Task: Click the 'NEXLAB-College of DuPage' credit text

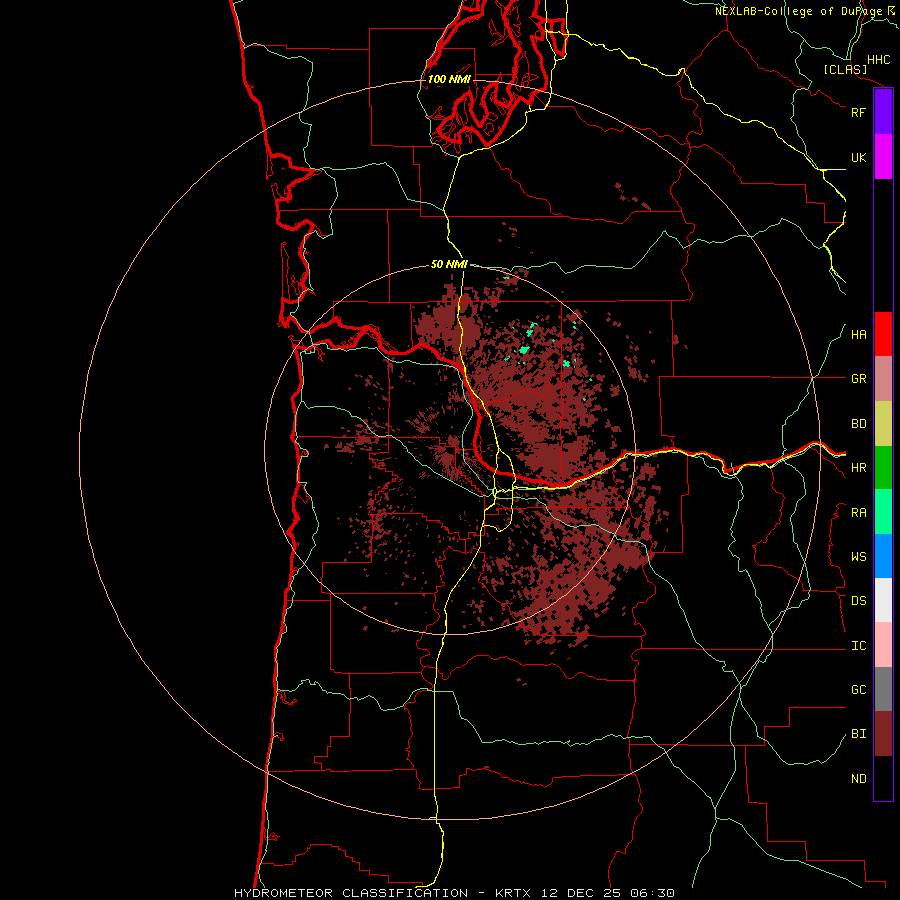Action: coord(798,11)
